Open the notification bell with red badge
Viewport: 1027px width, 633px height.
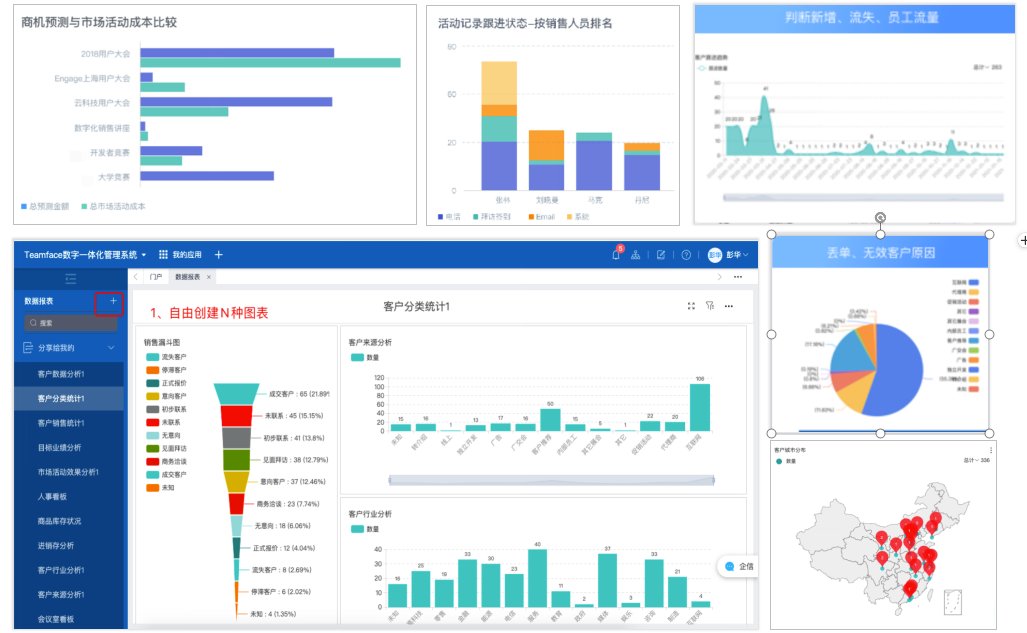point(616,255)
